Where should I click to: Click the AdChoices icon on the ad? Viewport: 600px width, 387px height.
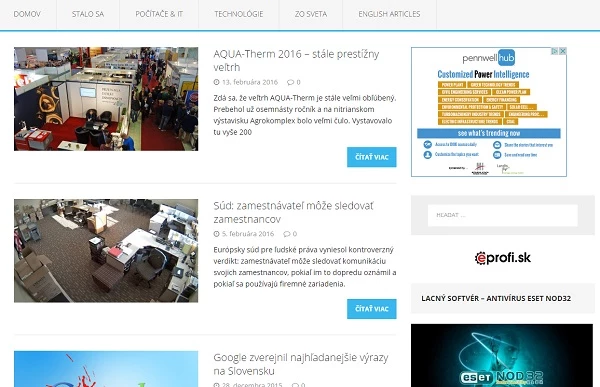point(554,51)
